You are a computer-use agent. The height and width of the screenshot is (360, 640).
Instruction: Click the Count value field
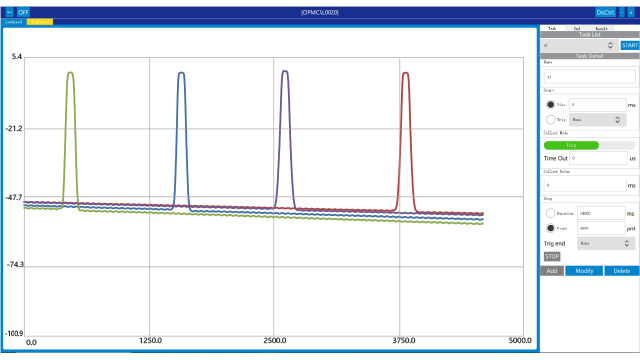click(601, 228)
